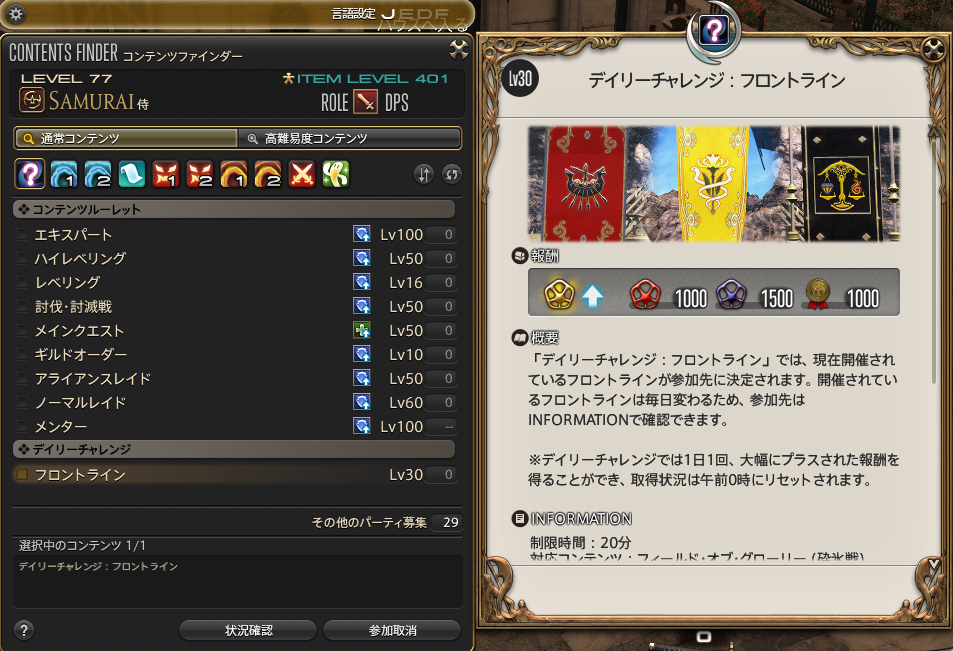Open the Gold Saucer cactuar category icon
The height and width of the screenshot is (651, 953).
coord(336,174)
